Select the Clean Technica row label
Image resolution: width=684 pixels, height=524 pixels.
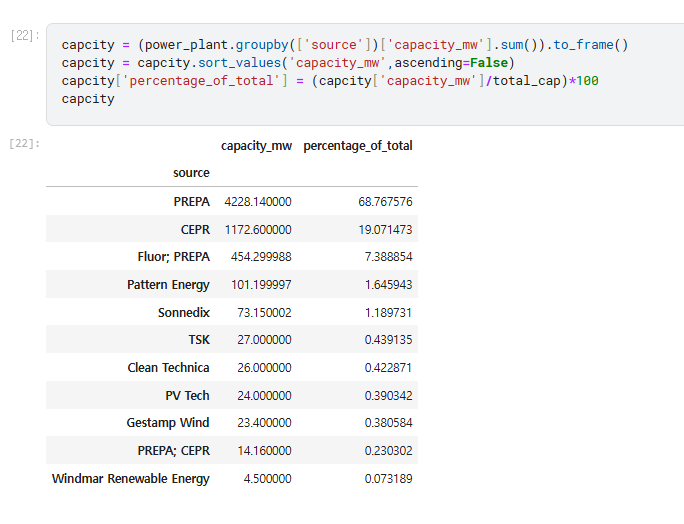pyautogui.click(x=168, y=367)
